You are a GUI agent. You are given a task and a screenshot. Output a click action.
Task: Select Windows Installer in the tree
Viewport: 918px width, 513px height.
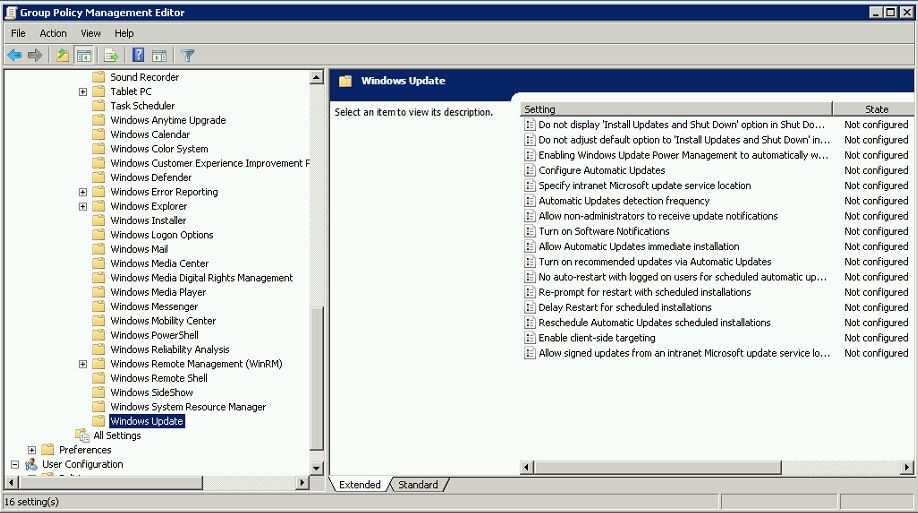click(148, 220)
